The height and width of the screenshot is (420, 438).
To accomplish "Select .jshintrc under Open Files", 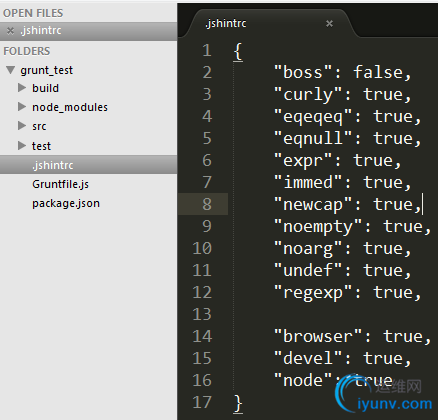I will 88,31.
